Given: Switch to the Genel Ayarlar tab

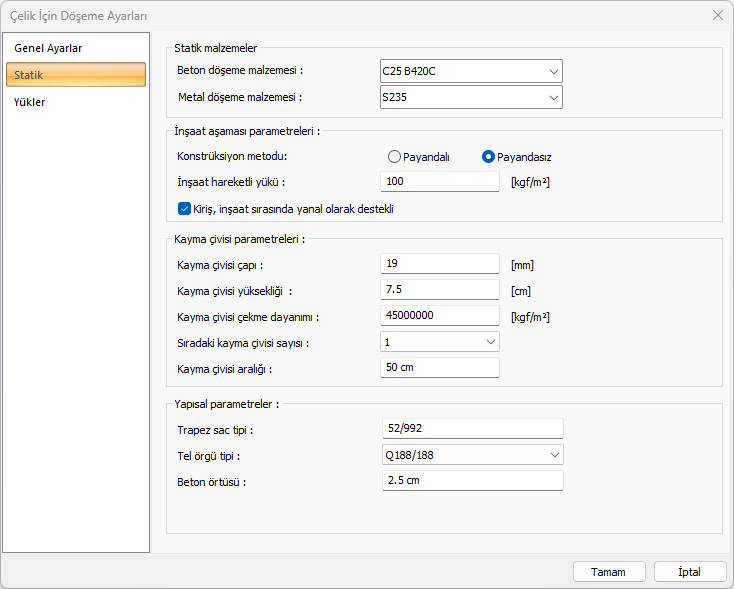Looking at the screenshot, I should (x=48, y=48).
